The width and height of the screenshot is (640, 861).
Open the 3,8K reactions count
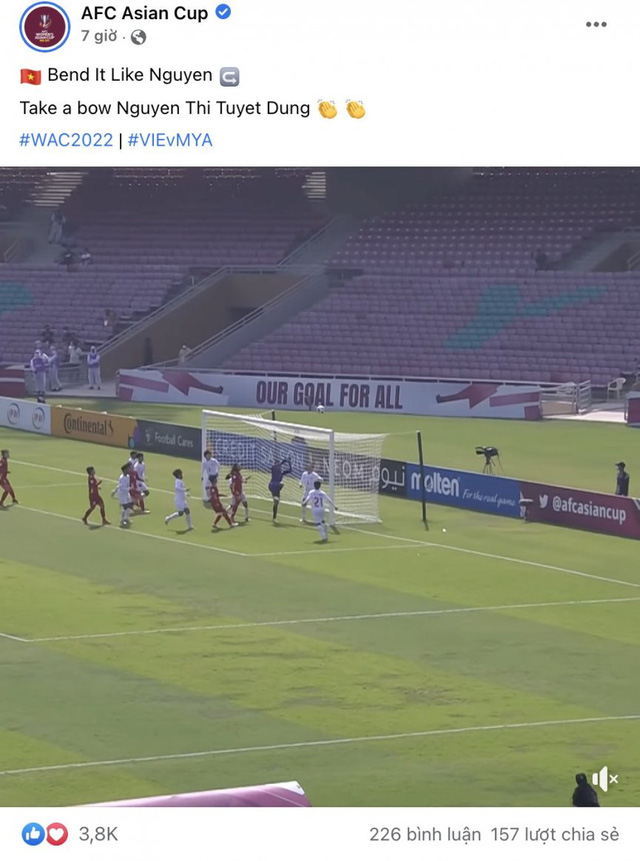coord(98,835)
